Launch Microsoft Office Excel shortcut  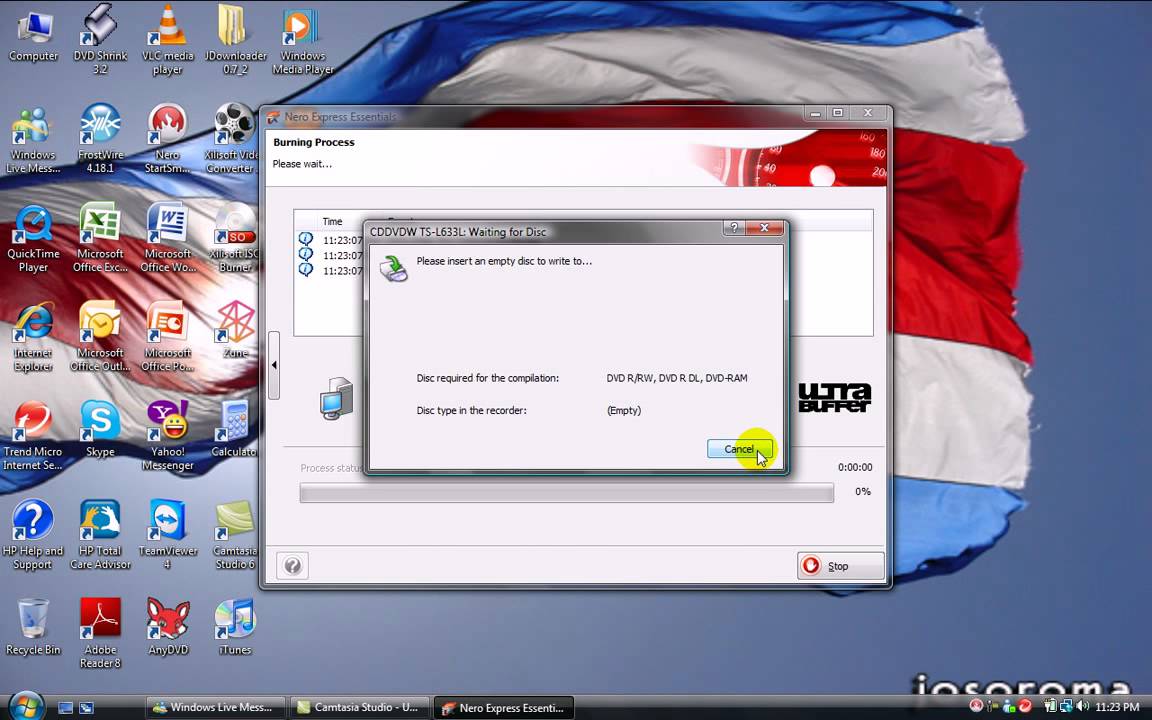tap(100, 237)
